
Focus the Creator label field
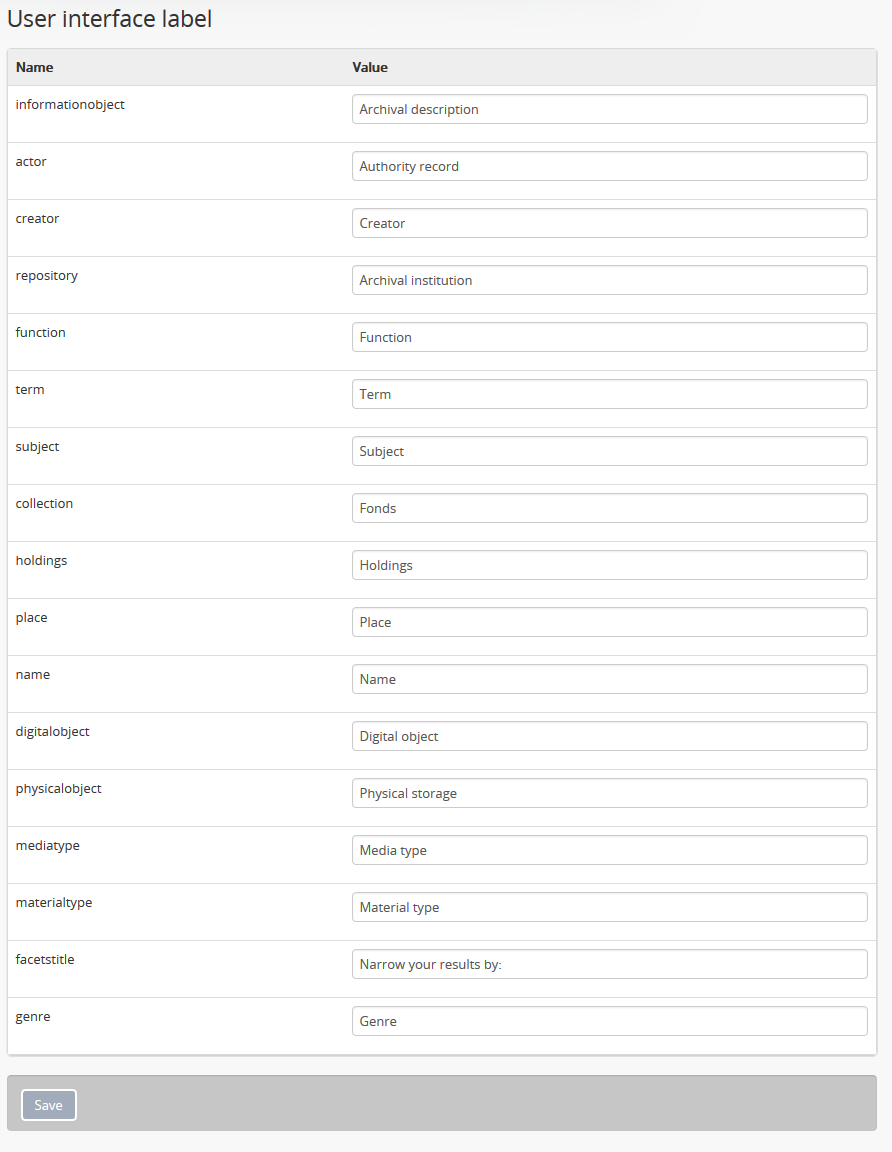click(609, 223)
